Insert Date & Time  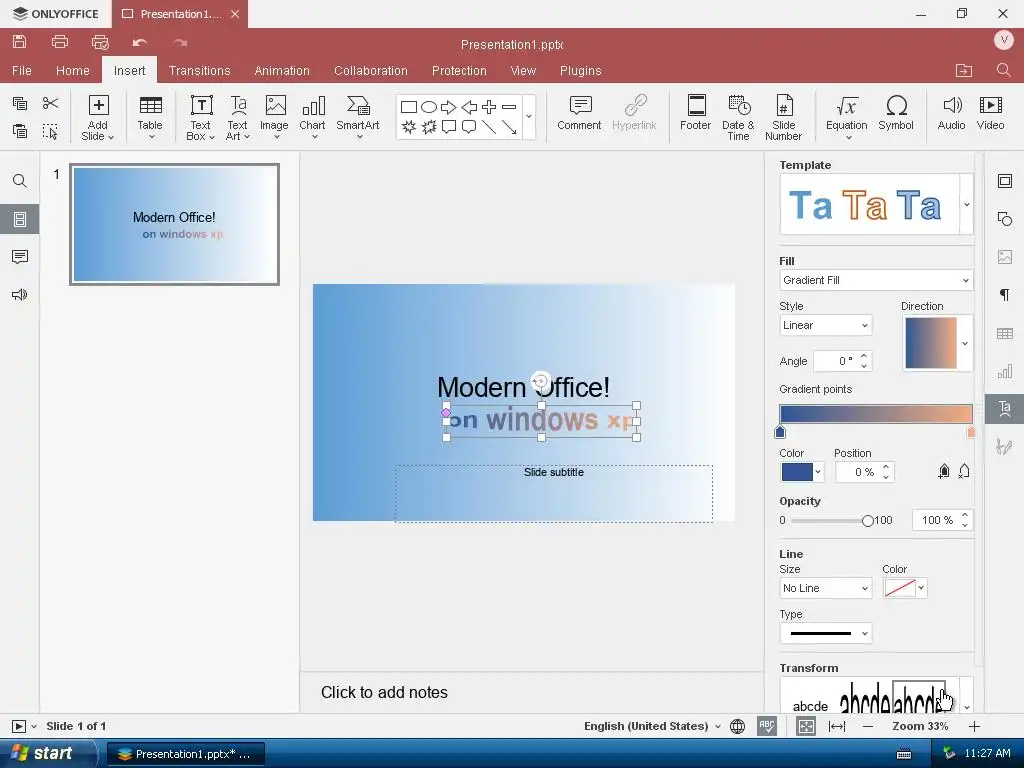tap(738, 118)
